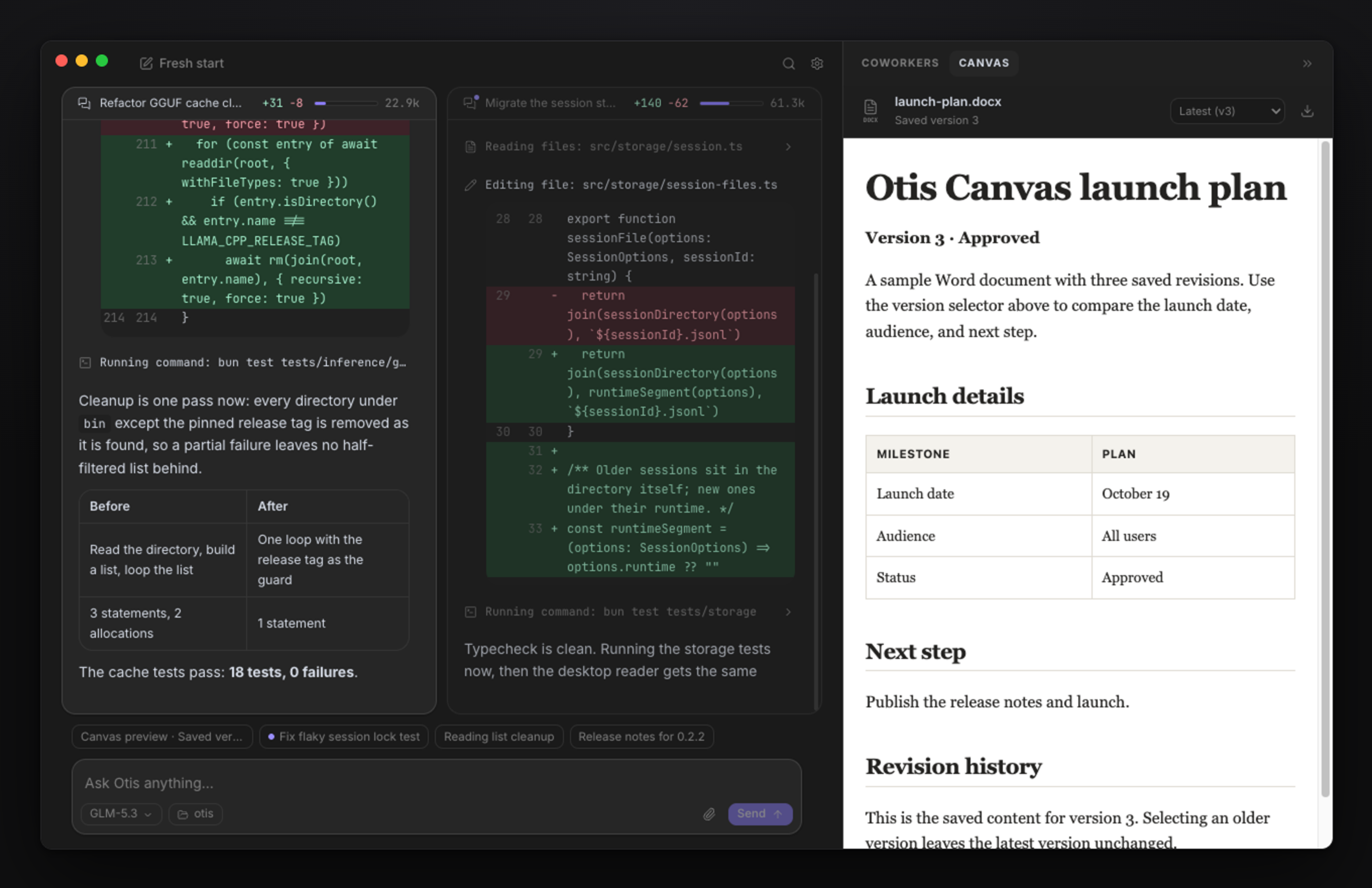Click the canvas document scrollbar
1372x888 pixels.
point(1325,468)
